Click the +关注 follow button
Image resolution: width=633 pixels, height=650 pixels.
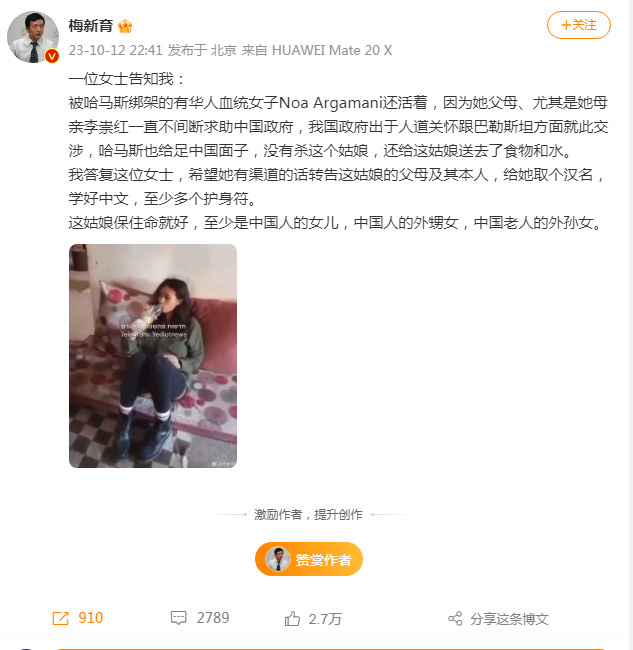click(579, 25)
